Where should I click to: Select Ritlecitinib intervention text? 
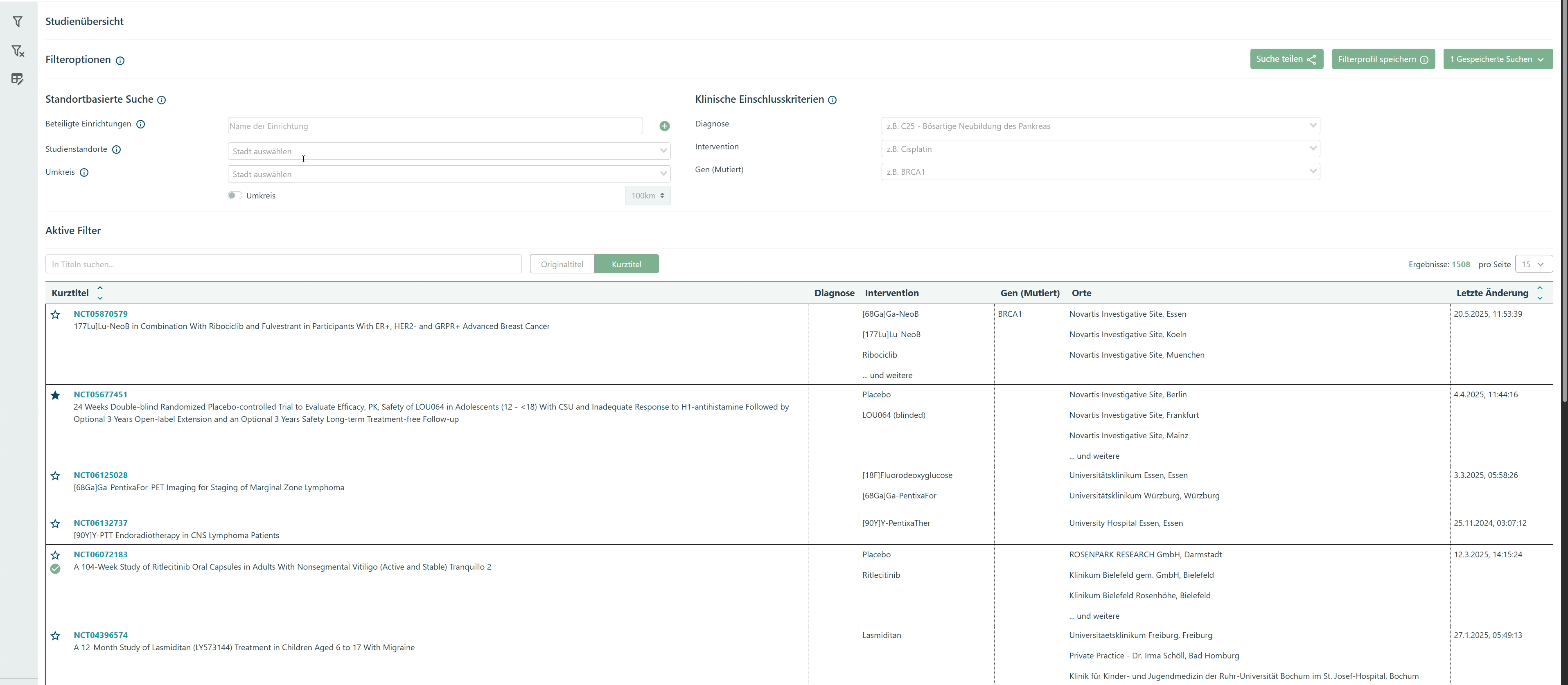tap(881, 575)
